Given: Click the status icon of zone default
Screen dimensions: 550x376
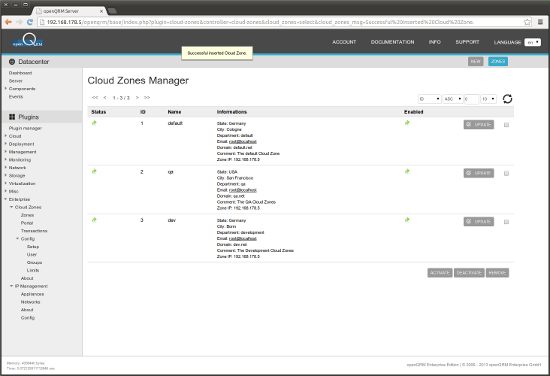Looking at the screenshot, I should pyautogui.click(x=94, y=123).
